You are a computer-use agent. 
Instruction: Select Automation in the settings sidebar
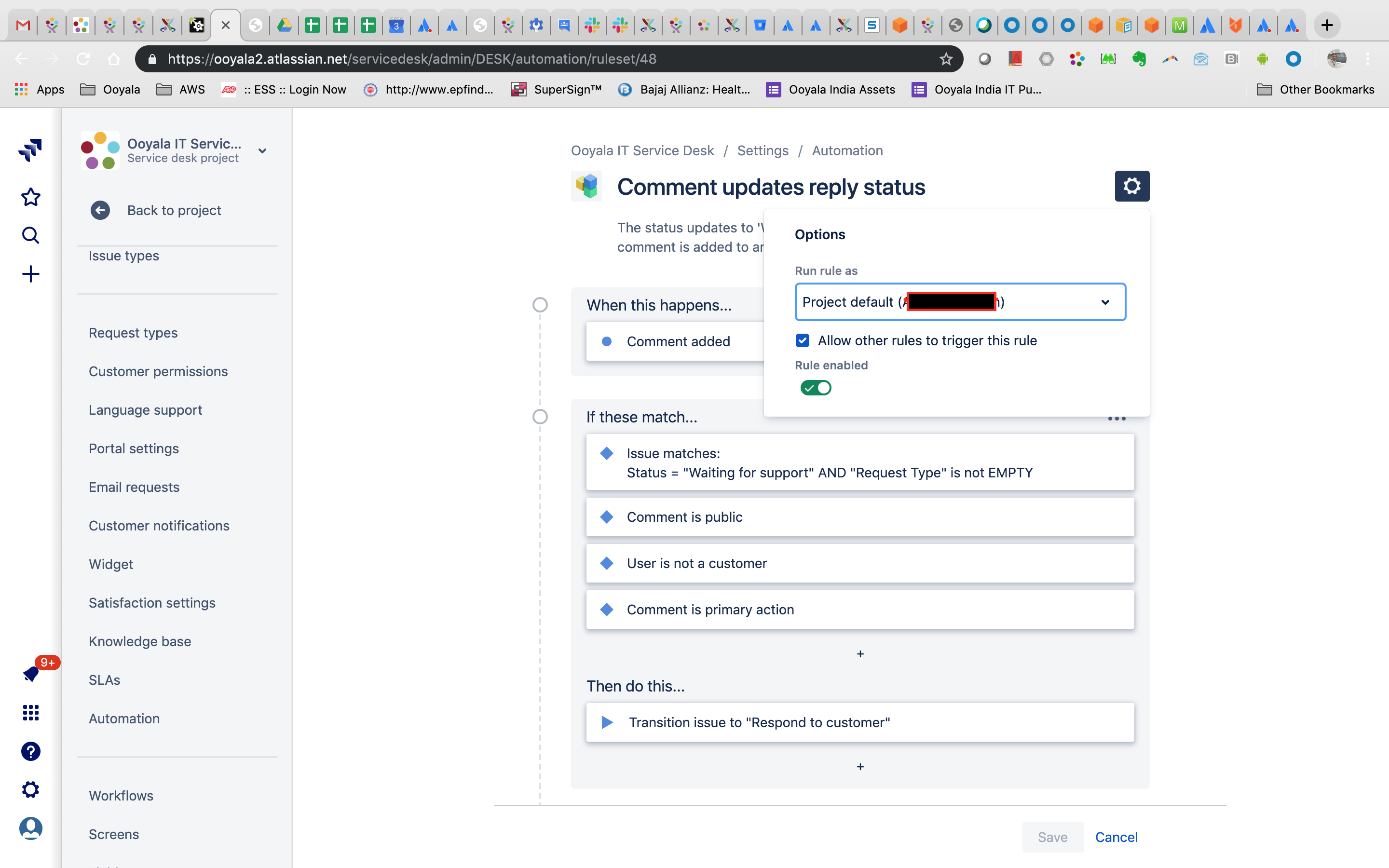[x=124, y=718]
